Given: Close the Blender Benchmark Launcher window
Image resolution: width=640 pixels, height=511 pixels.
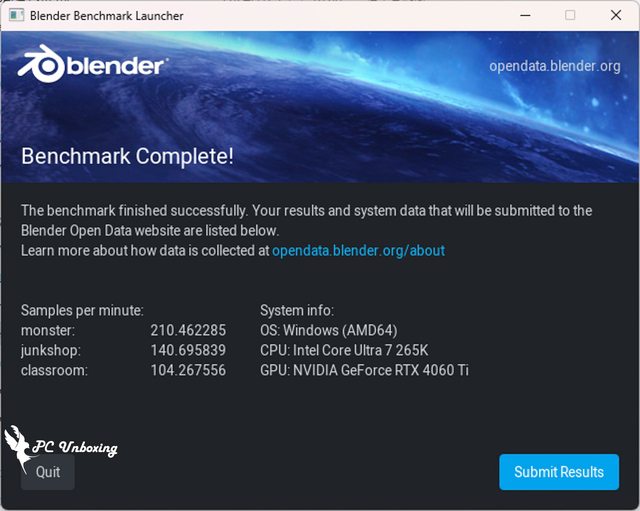Looking at the screenshot, I should [x=616, y=16].
